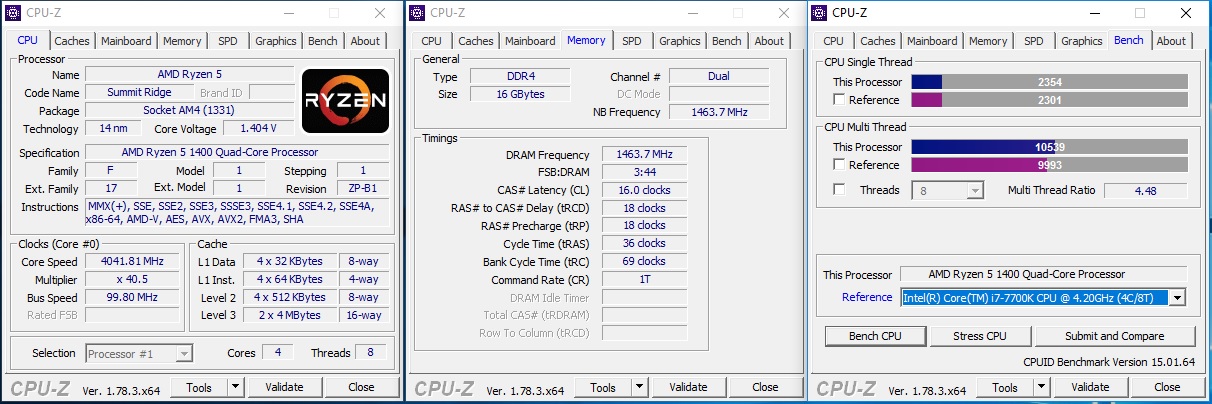This screenshot has width=1212, height=404.
Task: Click the Bench CPU button
Action: pos(875,336)
